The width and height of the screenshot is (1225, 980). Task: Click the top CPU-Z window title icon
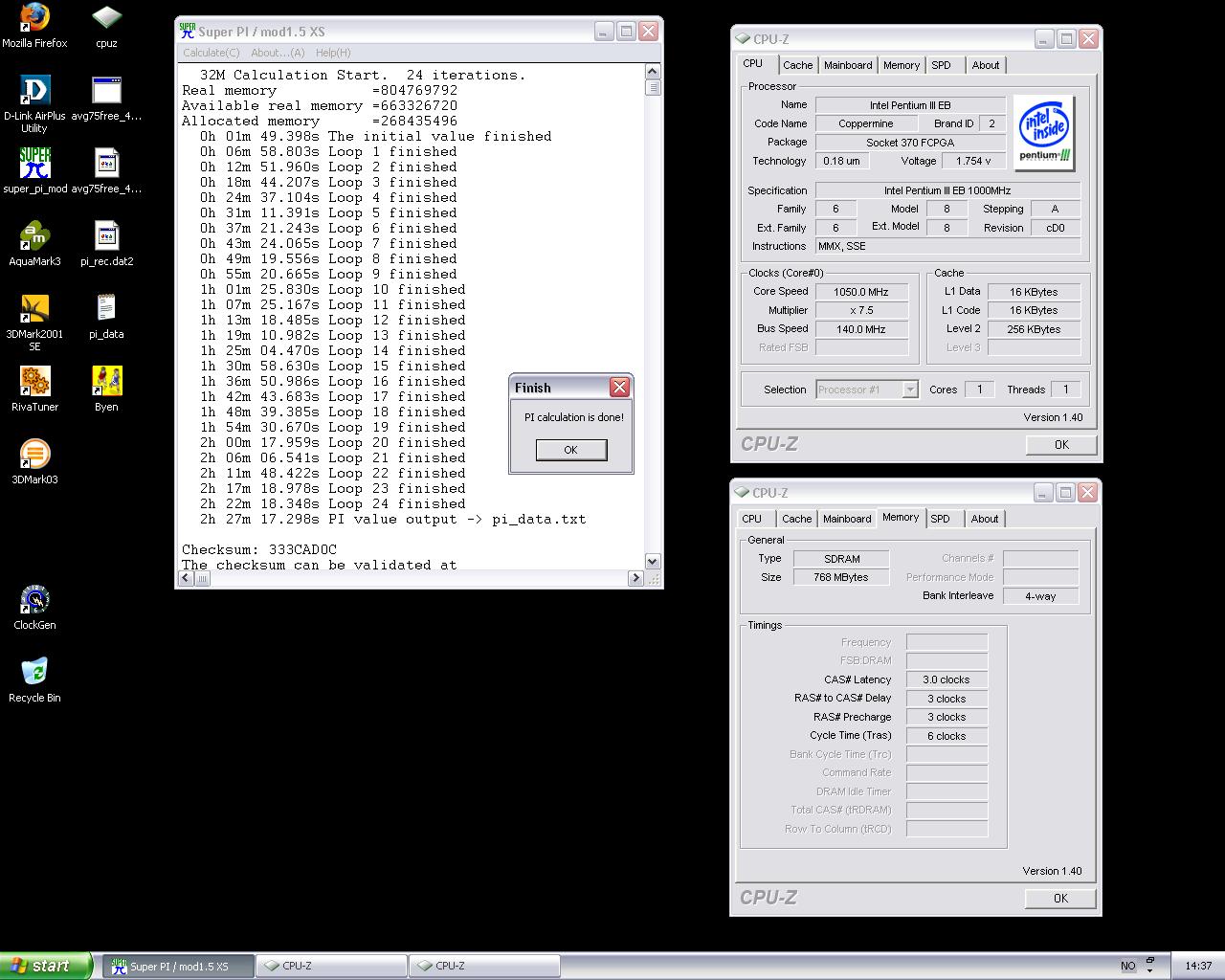pyautogui.click(x=743, y=39)
